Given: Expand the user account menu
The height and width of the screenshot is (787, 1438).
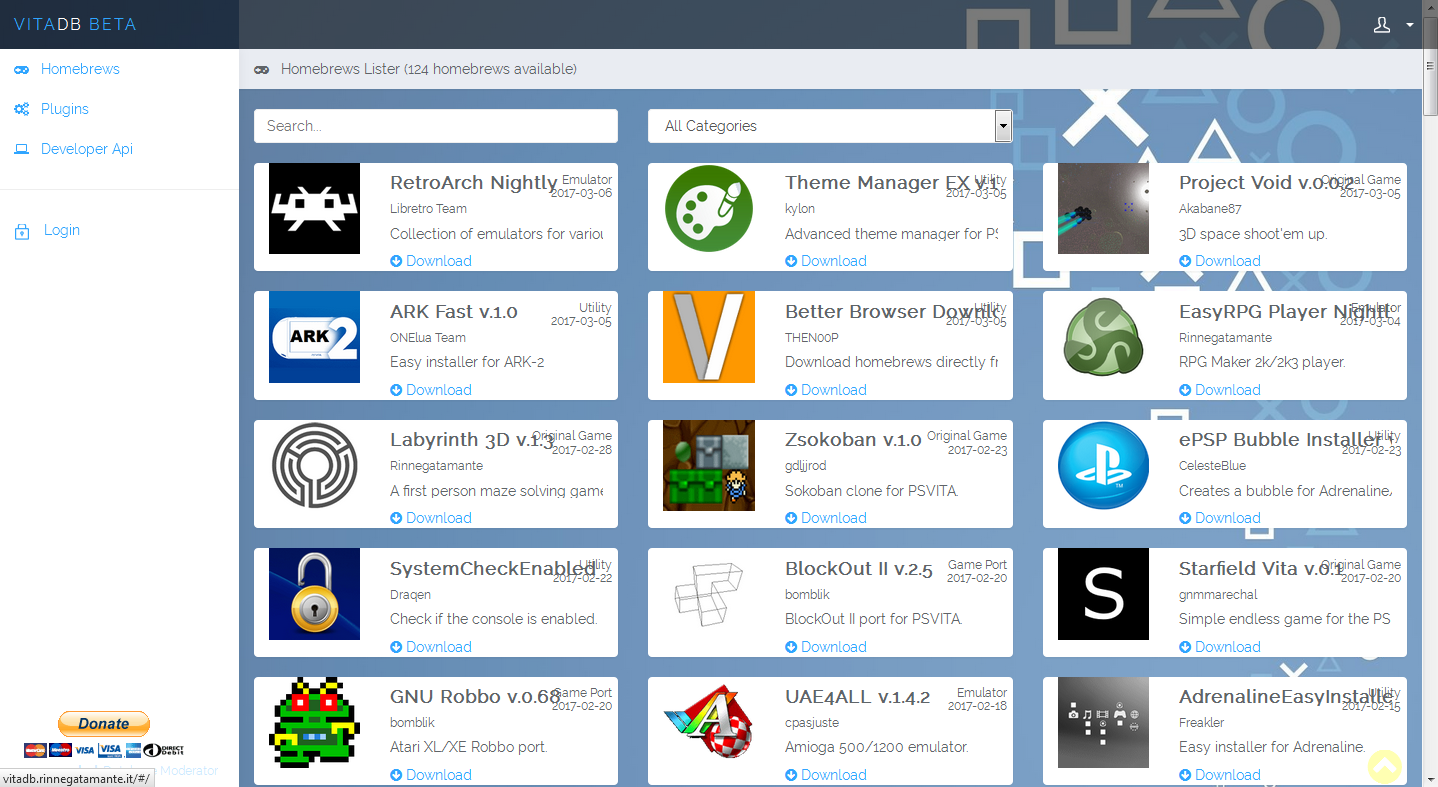Looking at the screenshot, I should coord(1392,25).
